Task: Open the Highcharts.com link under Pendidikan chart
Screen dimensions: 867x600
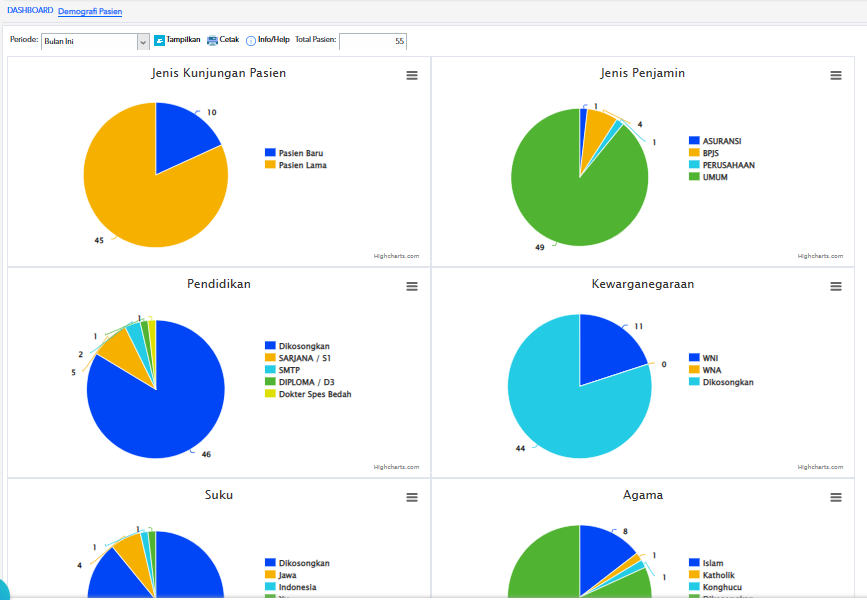Action: [396, 467]
